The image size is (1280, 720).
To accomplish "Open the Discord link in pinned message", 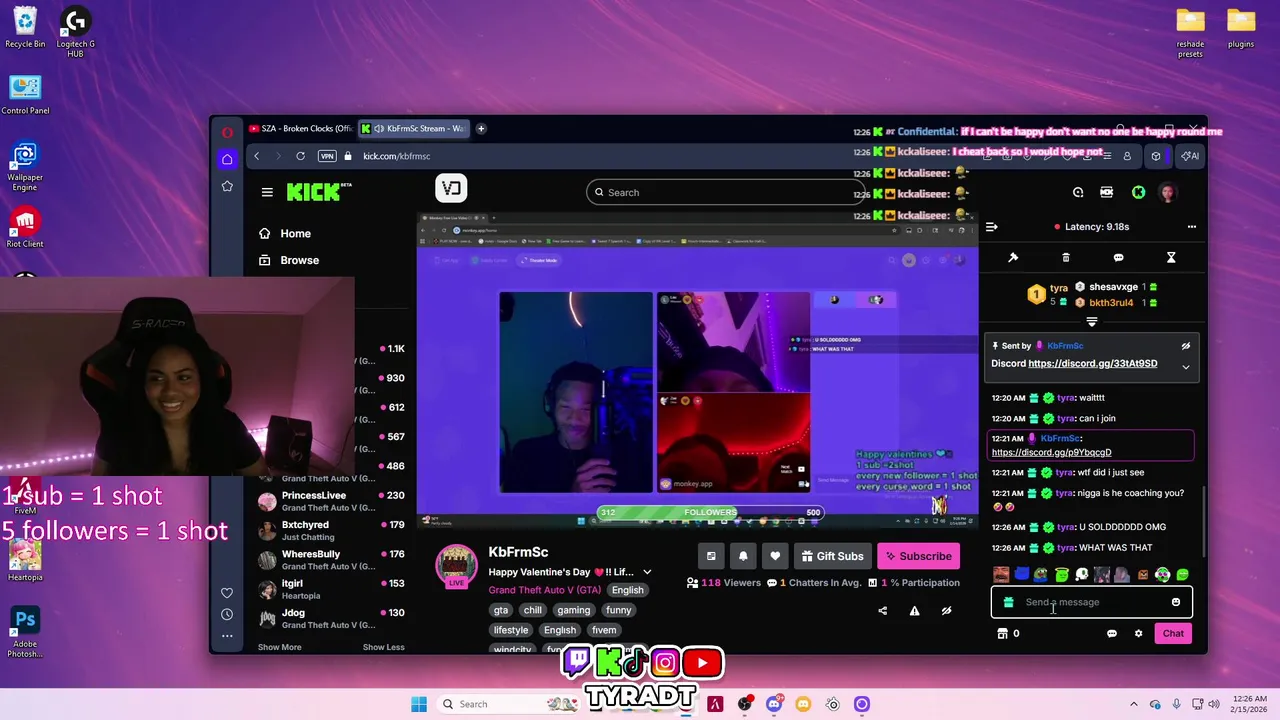I will point(1092,363).
